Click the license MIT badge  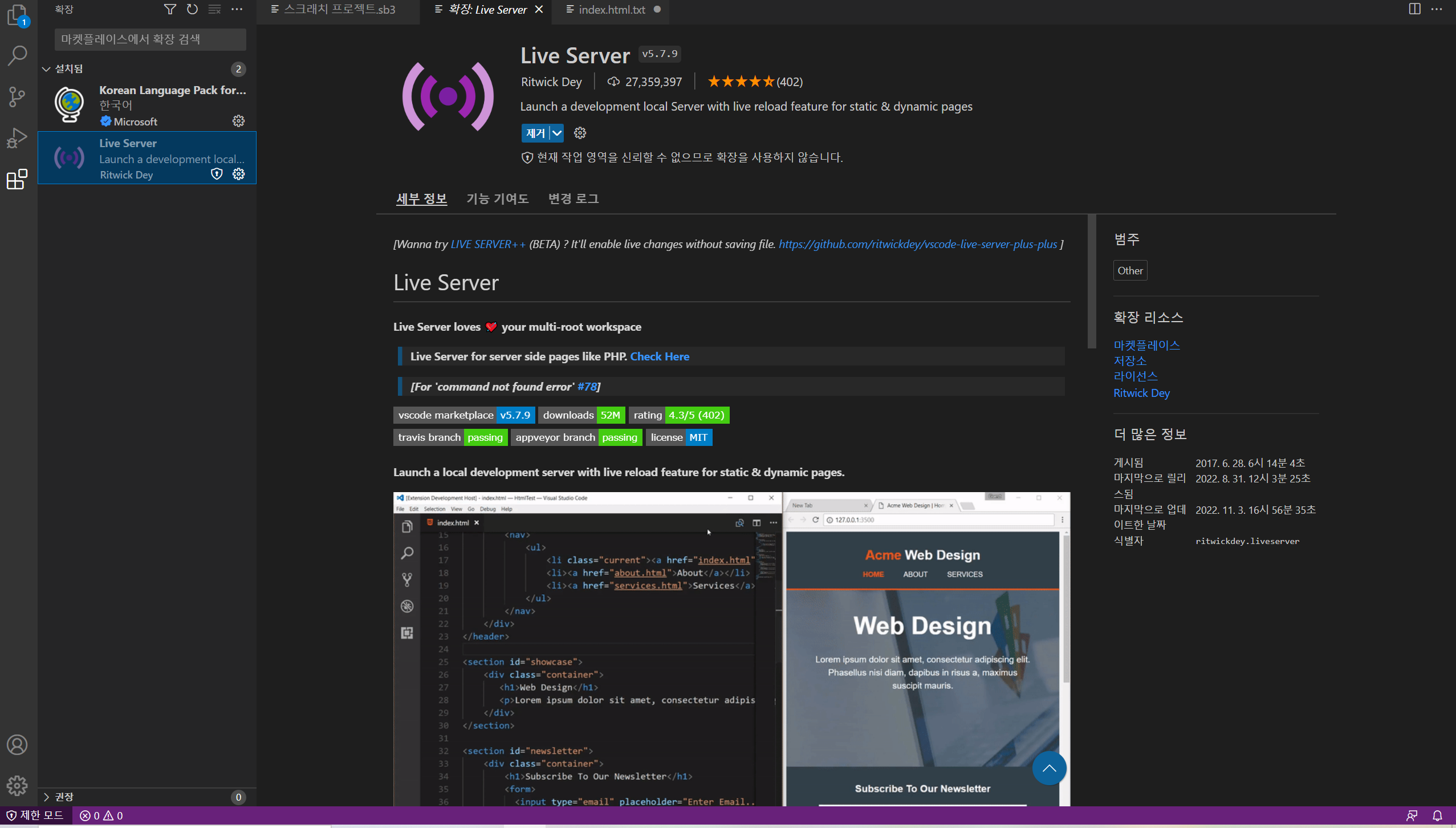pos(679,437)
